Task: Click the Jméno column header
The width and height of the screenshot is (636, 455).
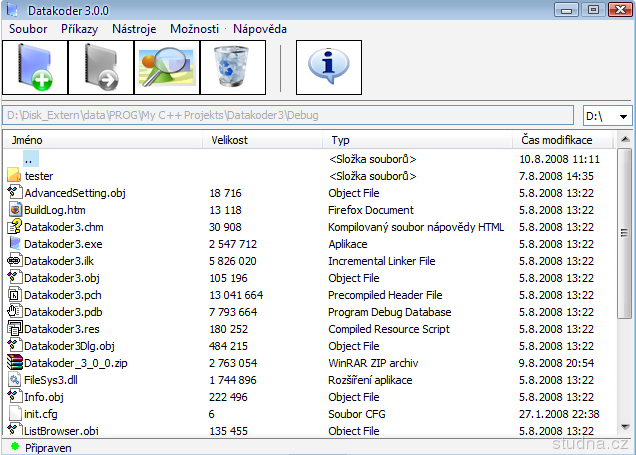Action: 27,141
